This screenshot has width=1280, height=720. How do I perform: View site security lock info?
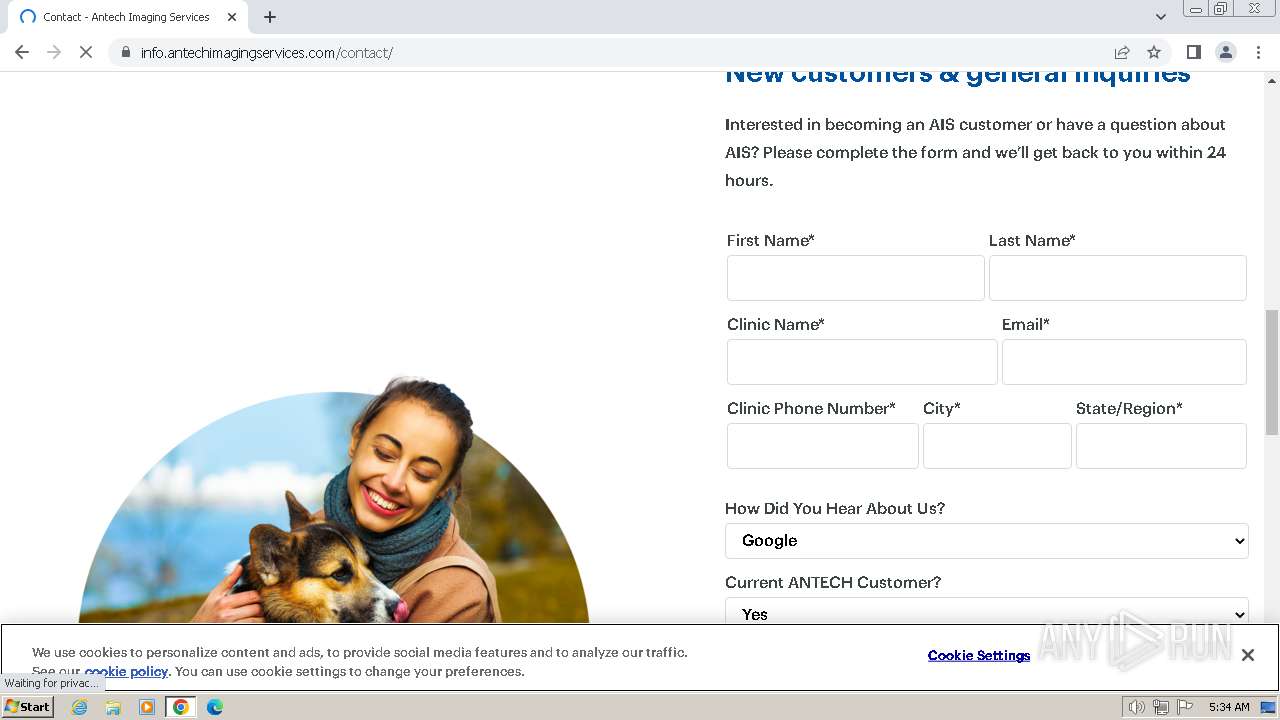coord(126,52)
